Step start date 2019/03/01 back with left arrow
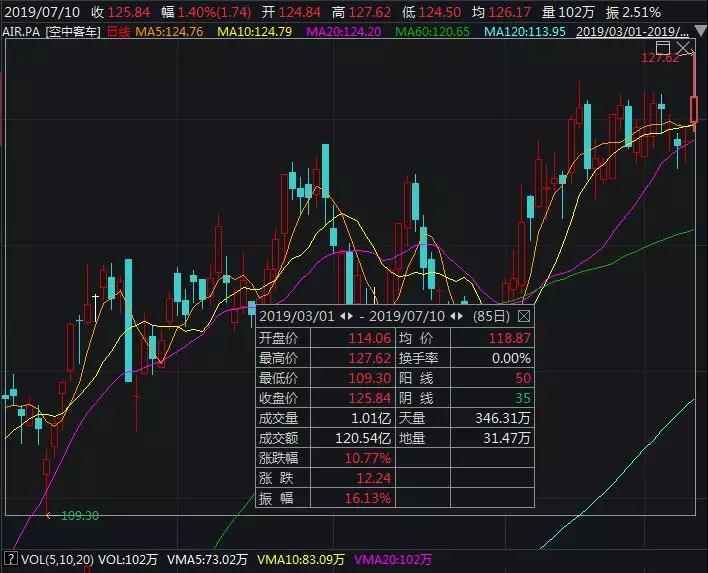708x573 pixels. point(343,316)
